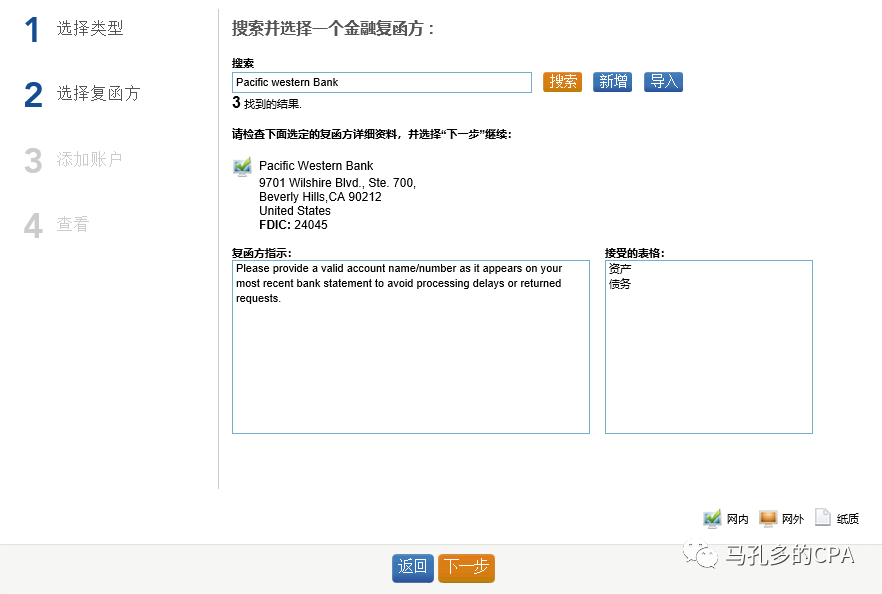
Task: Click the Pacific Western Bank result name
Action: point(316,166)
